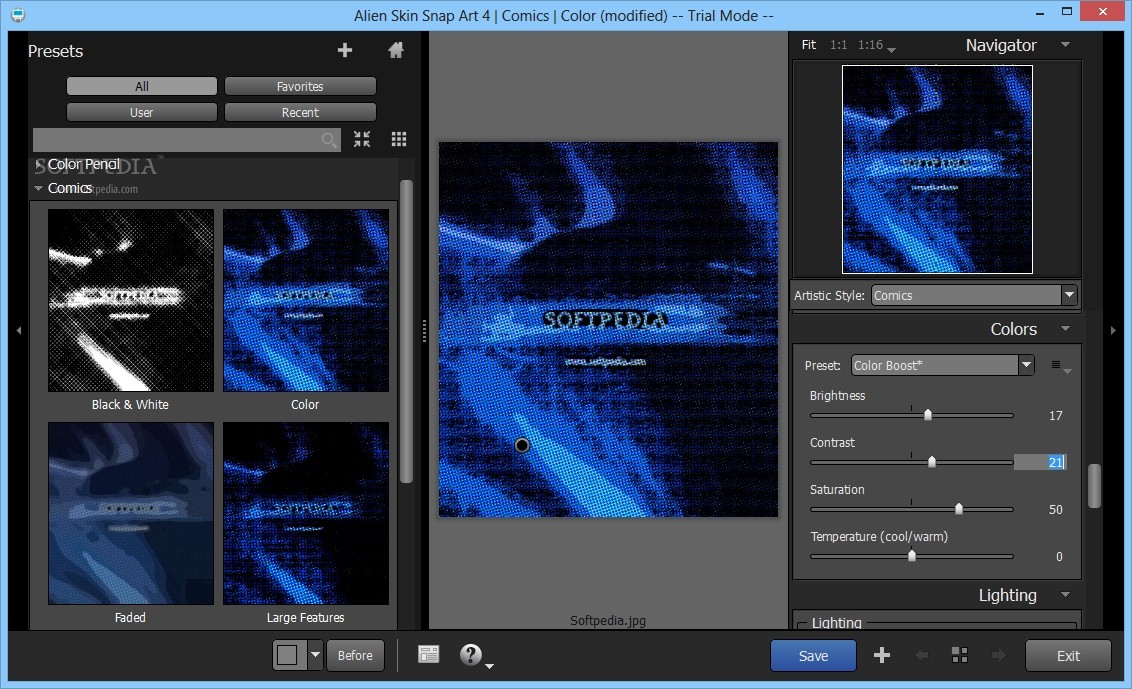Collapse the Navigator panel
The image size is (1132, 689).
point(1065,45)
